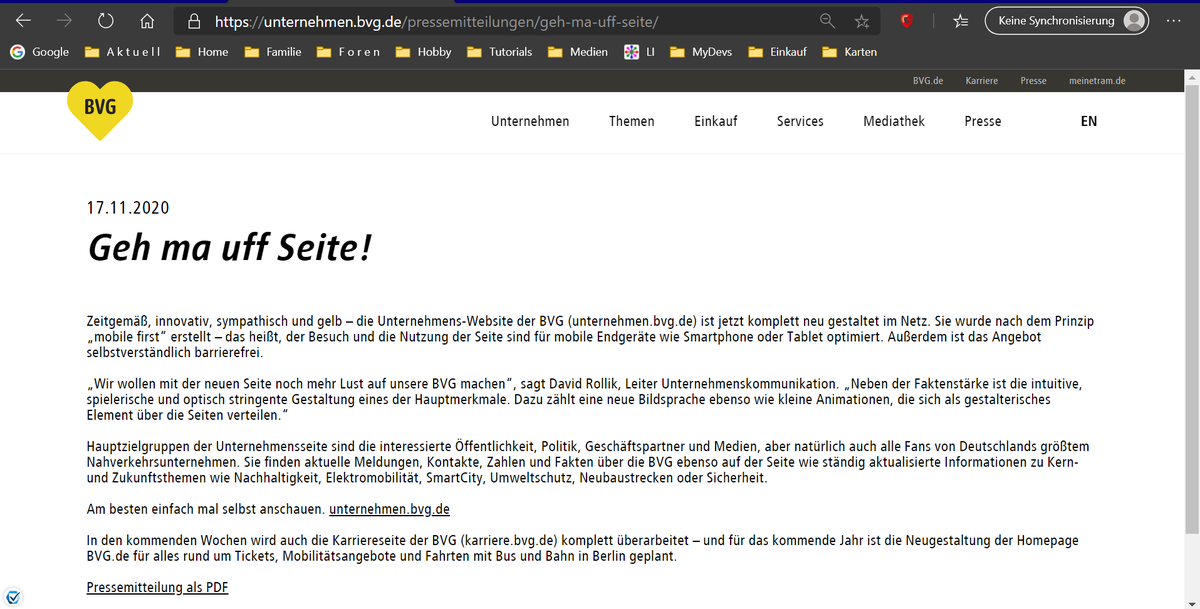Click the browser back arrow
The width and height of the screenshot is (1200, 609).
[24, 20]
